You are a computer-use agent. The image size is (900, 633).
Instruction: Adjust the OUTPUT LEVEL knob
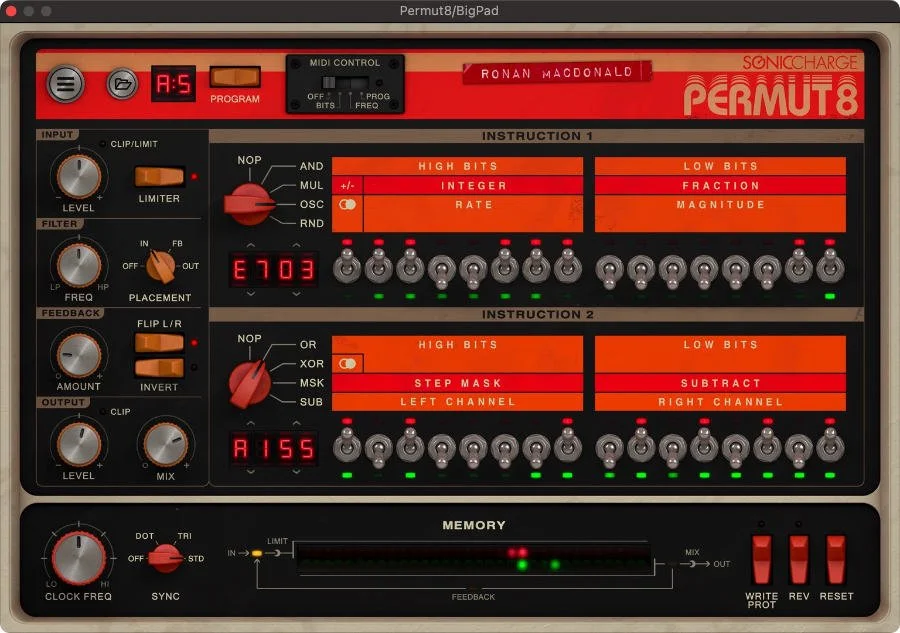click(x=79, y=444)
